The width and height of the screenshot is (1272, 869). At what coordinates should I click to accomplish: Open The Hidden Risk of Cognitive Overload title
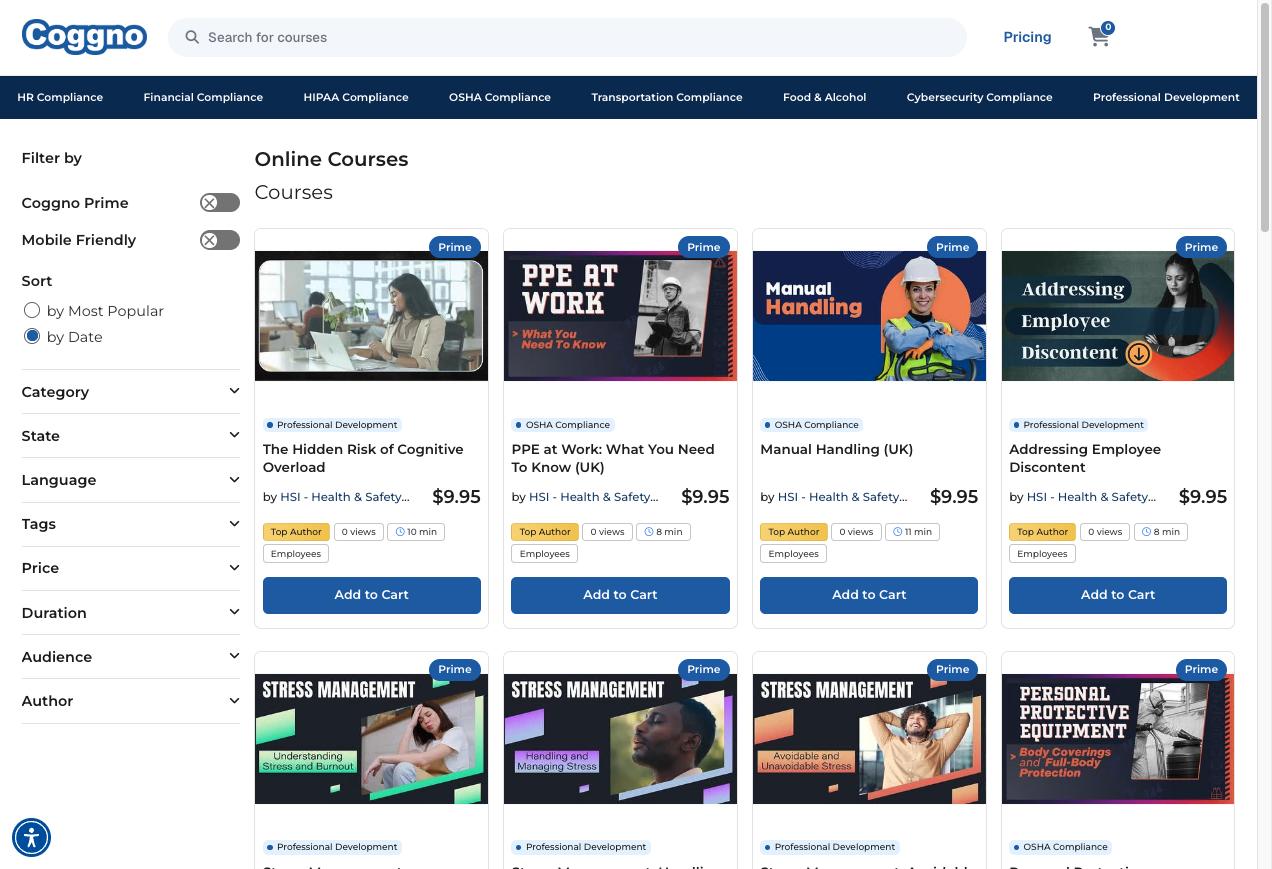pyautogui.click(x=363, y=458)
